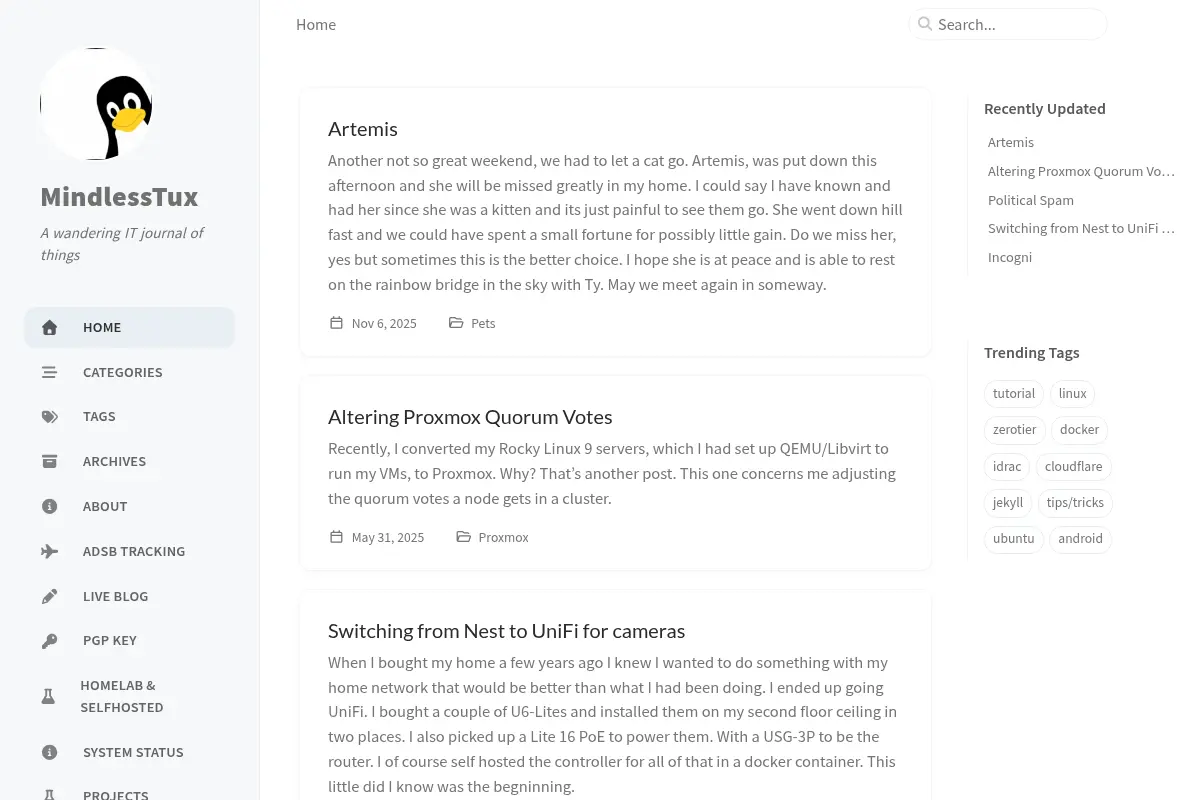Click the Tux penguin avatar image
This screenshot has height=800, width=1200.
click(96, 104)
